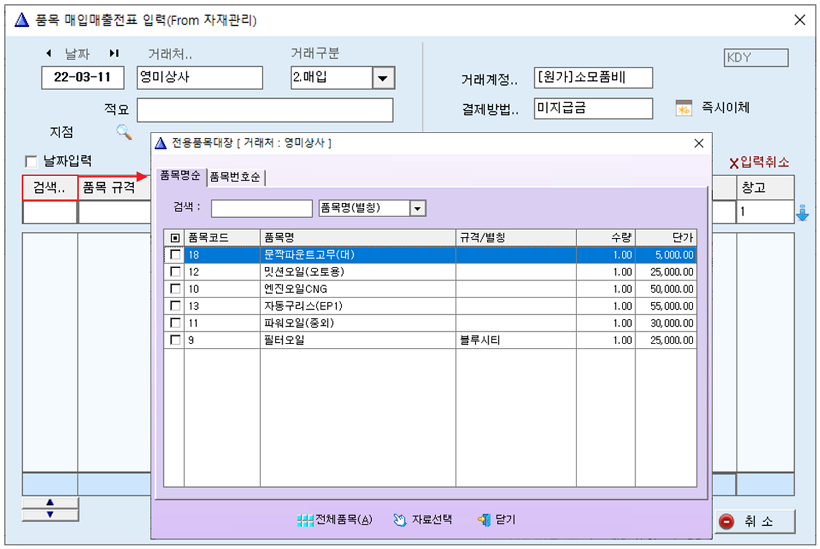820x549 pixels.
Task: Click the 검색 input field in the dialog
Action: [261, 208]
